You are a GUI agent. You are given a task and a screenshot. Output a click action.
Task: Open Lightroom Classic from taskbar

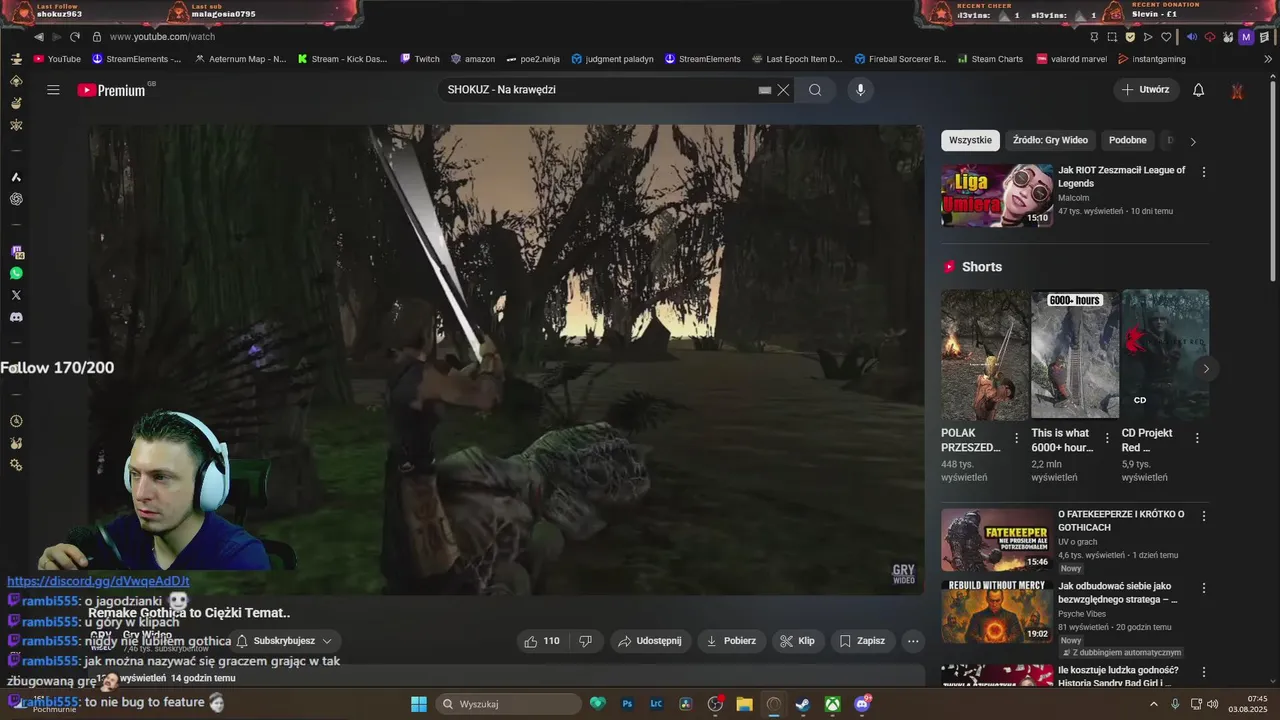click(x=656, y=704)
